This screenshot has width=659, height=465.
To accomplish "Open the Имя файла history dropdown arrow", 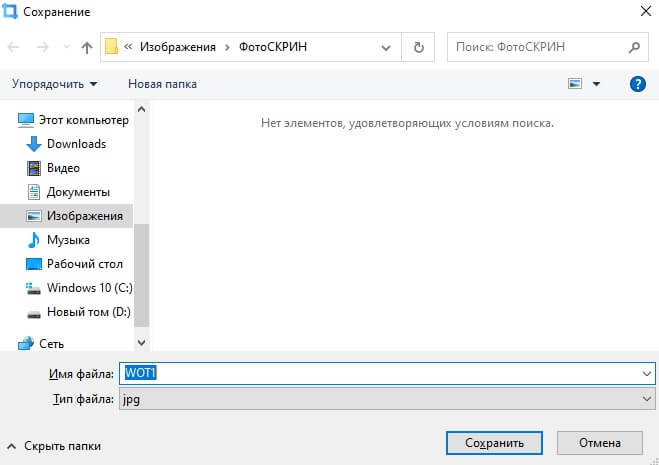I will coord(646,373).
